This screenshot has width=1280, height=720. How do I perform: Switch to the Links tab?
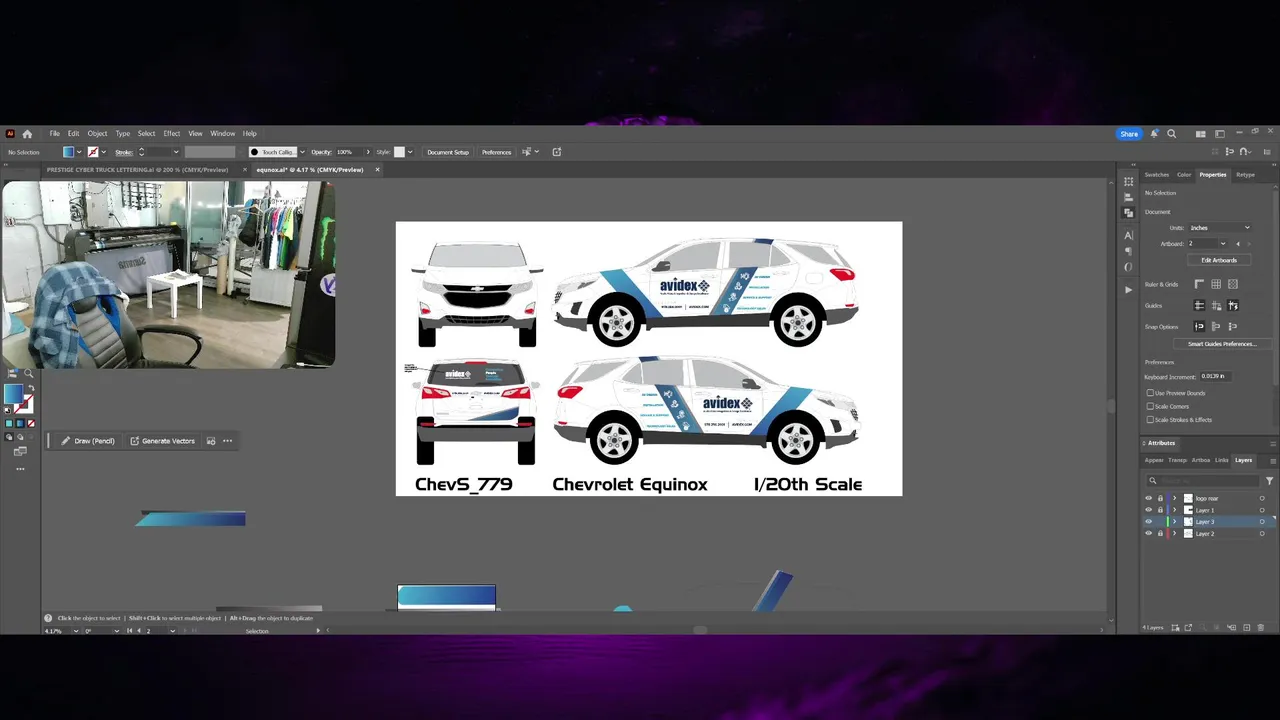[1222, 460]
